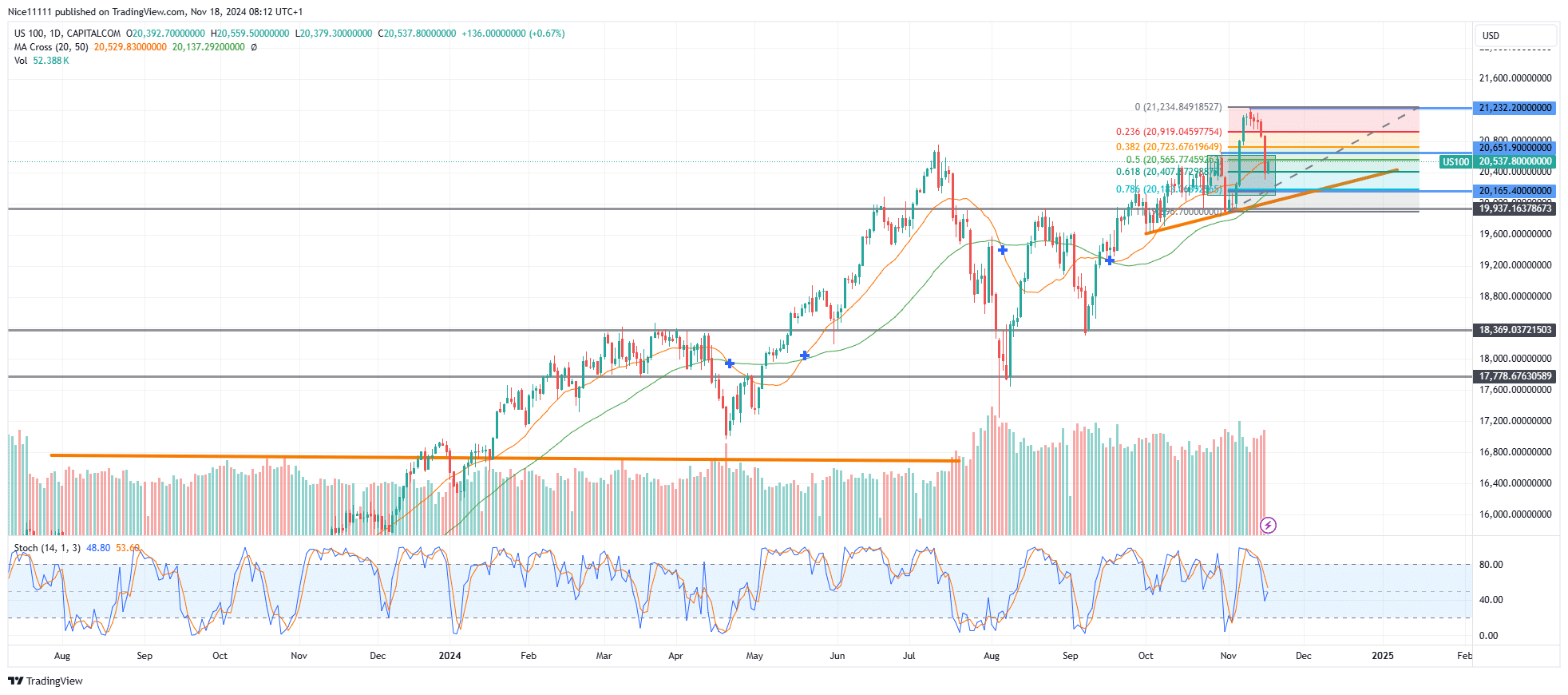Viewport: 1568px width, 695px height.
Task: Select the blue MA cross marker in mid-May
Action: point(804,355)
